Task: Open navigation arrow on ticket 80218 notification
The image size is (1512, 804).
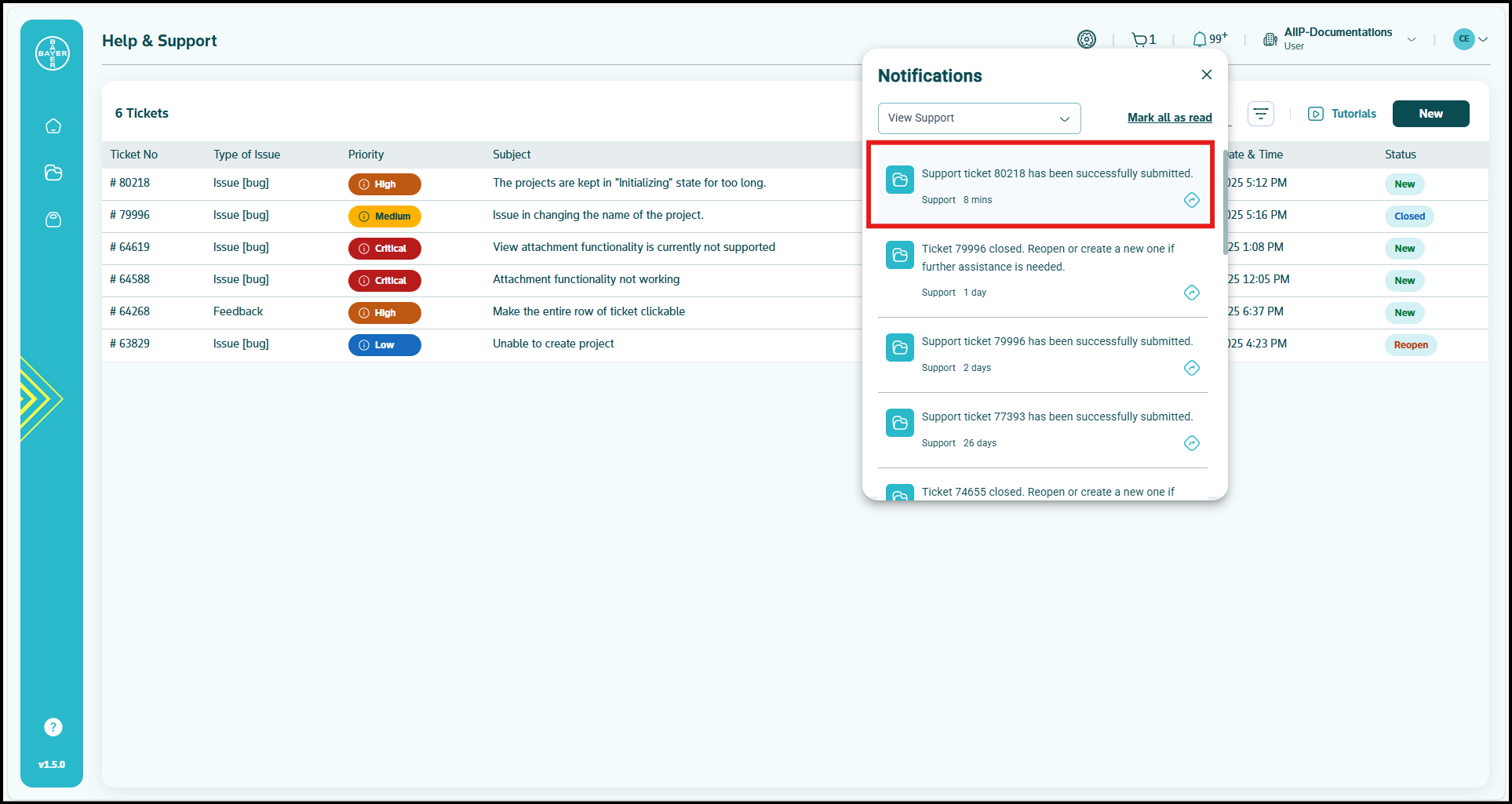Action: 1192,200
